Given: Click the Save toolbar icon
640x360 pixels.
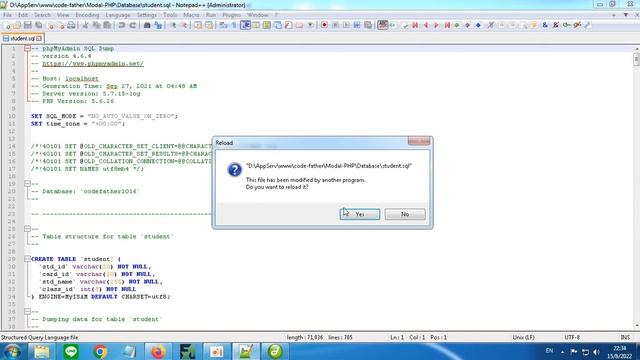Looking at the screenshot, I should 28,25.
